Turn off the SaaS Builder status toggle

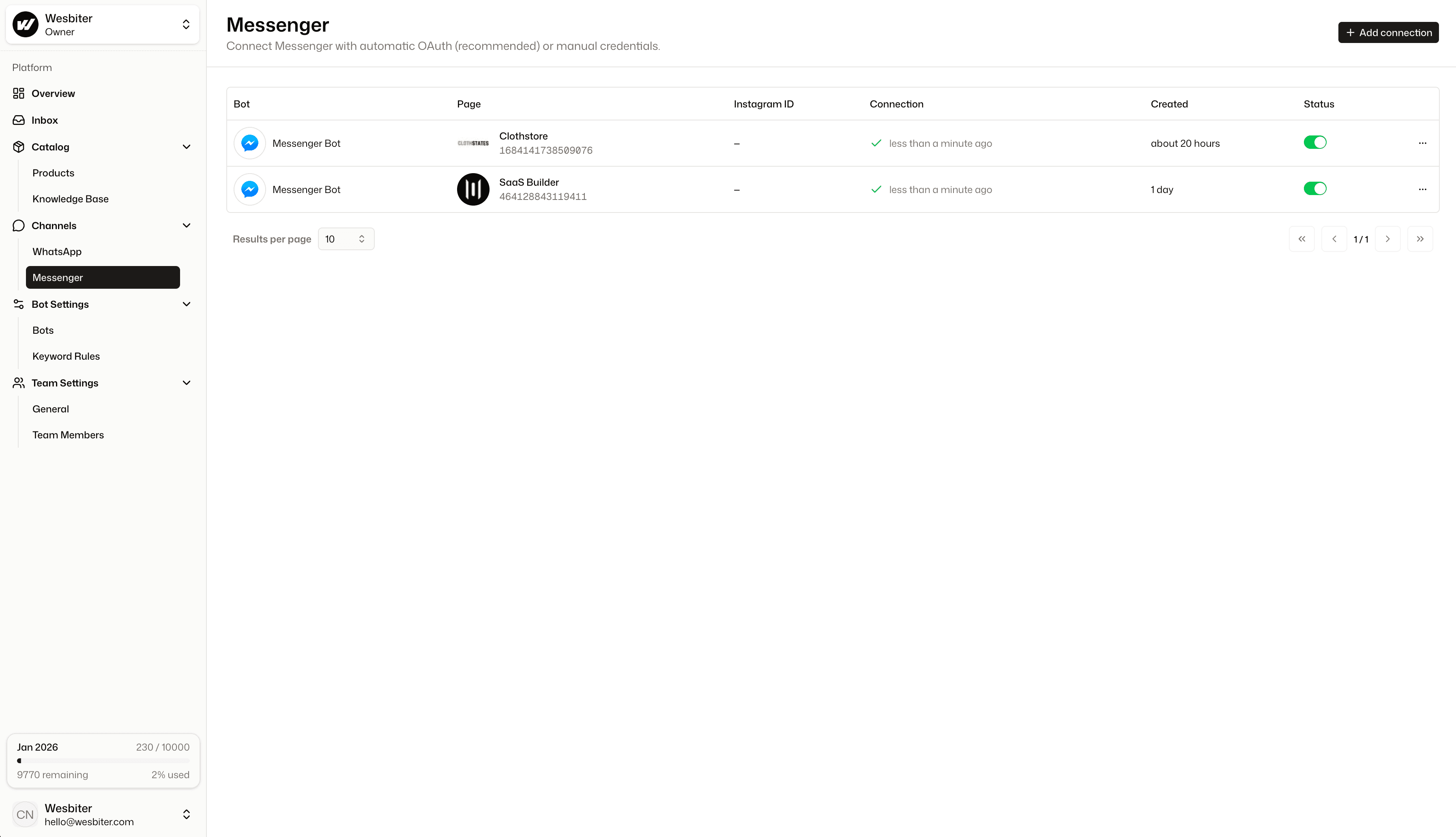pos(1314,188)
